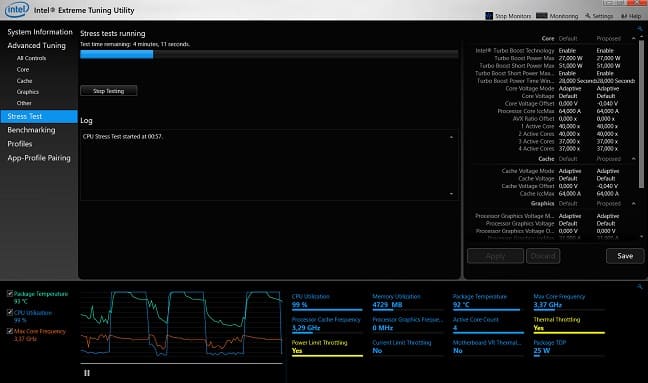This screenshot has height=383, width=648.
Task: Click the Save button
Action: tap(625, 256)
